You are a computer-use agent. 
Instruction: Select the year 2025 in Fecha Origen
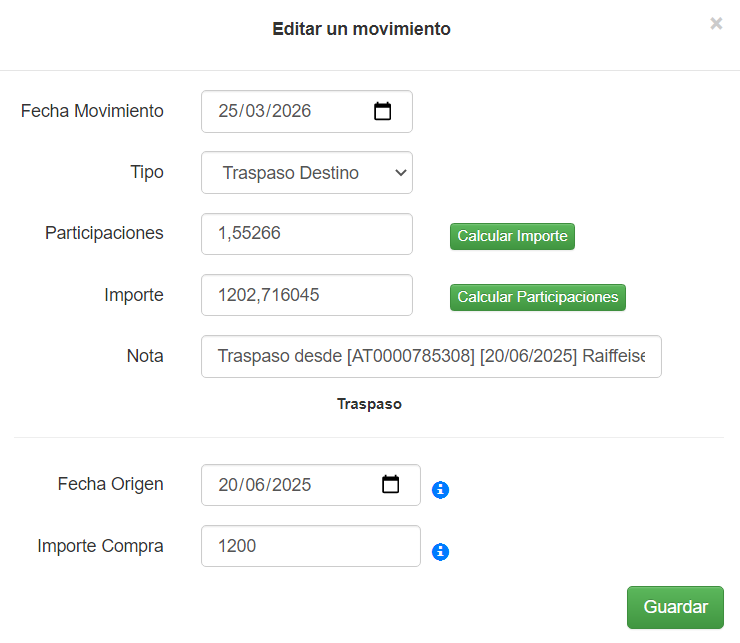coord(290,485)
